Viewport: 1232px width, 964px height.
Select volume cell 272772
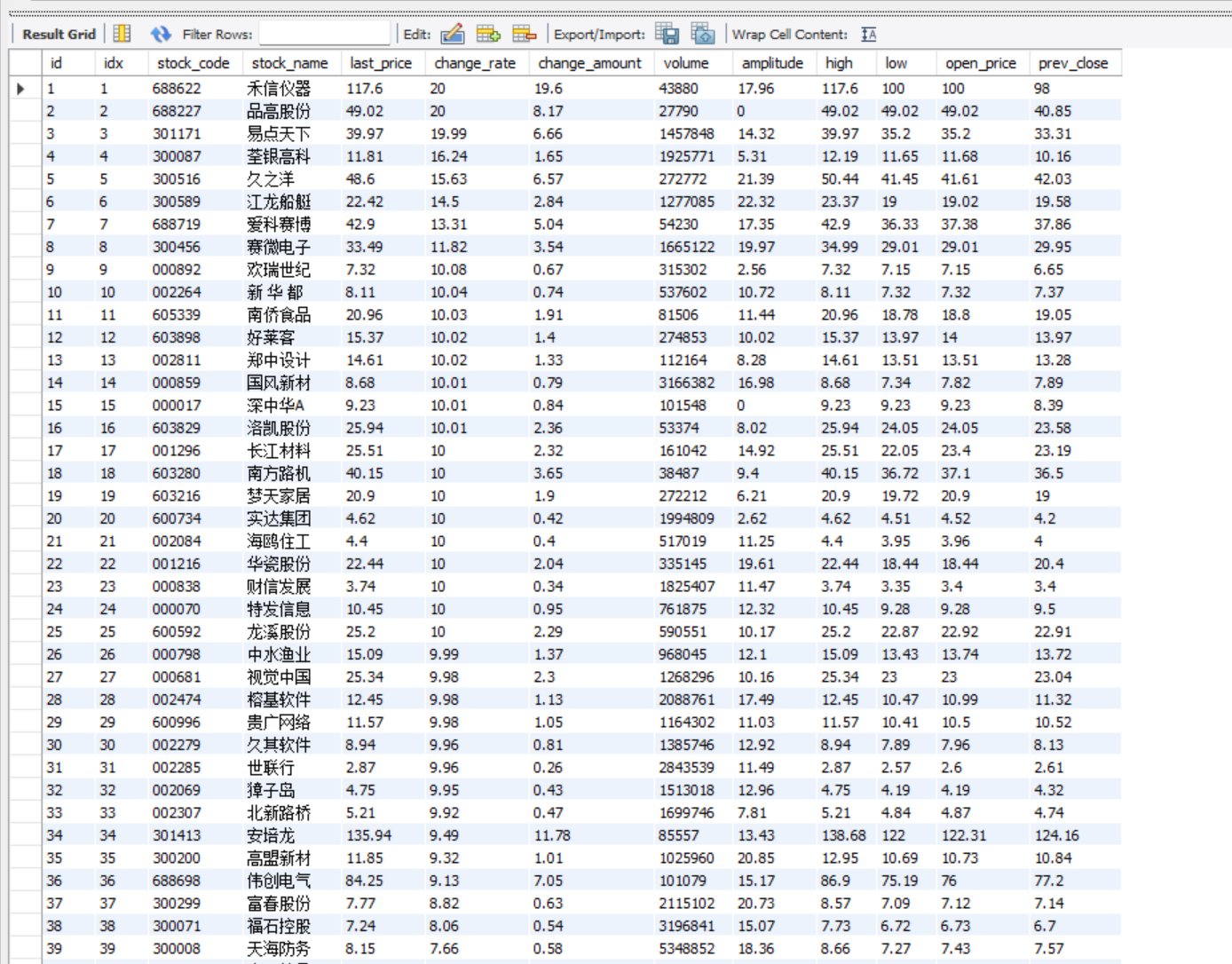[x=694, y=179]
